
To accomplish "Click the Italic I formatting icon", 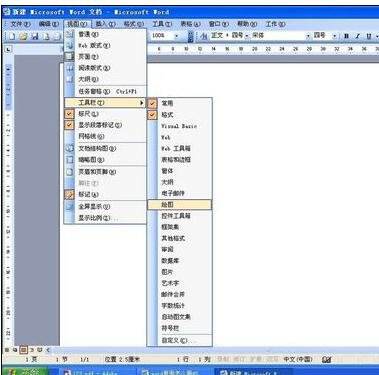I will (x=358, y=36).
